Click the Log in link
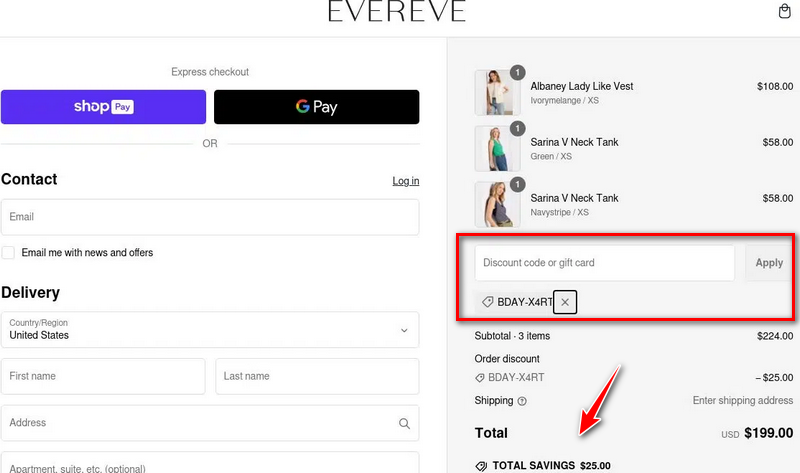 tap(405, 181)
